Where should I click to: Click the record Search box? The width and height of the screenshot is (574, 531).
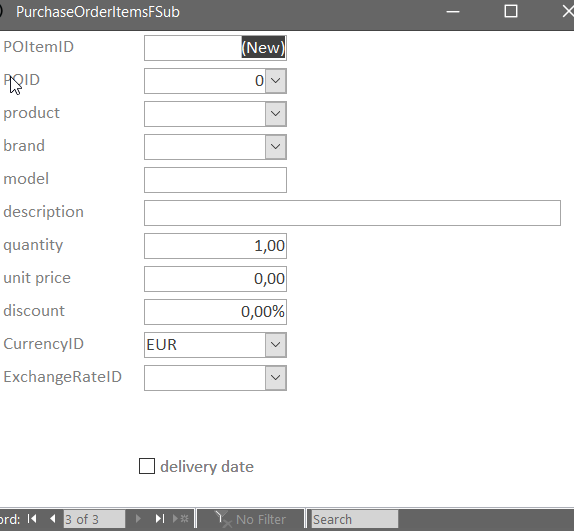point(354,519)
